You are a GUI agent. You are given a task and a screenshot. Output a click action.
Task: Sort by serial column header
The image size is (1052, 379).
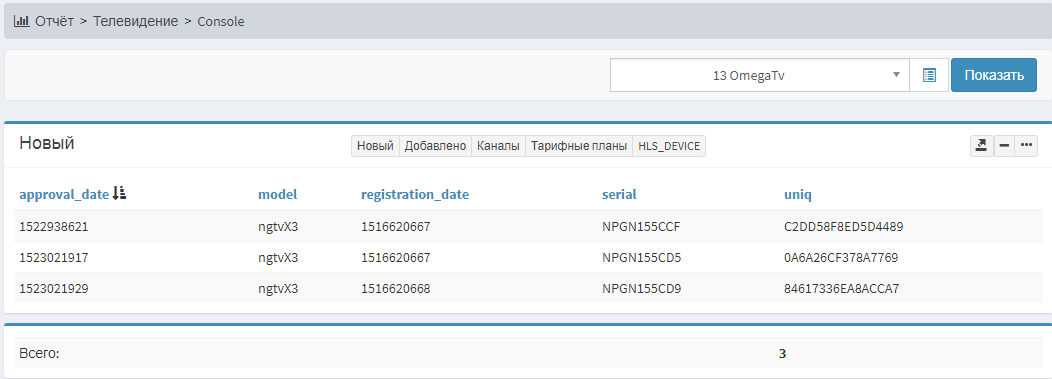point(619,195)
